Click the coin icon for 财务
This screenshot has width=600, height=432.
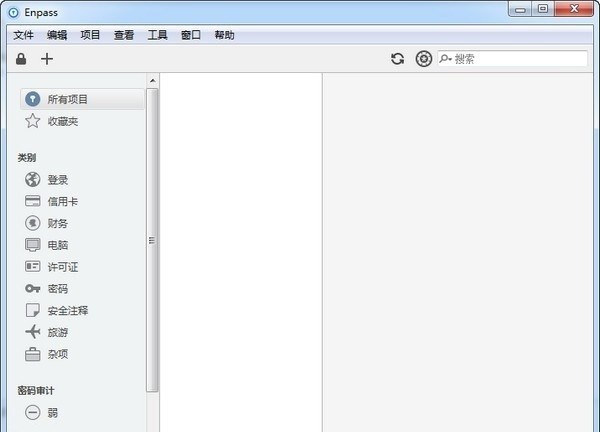click(x=33, y=223)
